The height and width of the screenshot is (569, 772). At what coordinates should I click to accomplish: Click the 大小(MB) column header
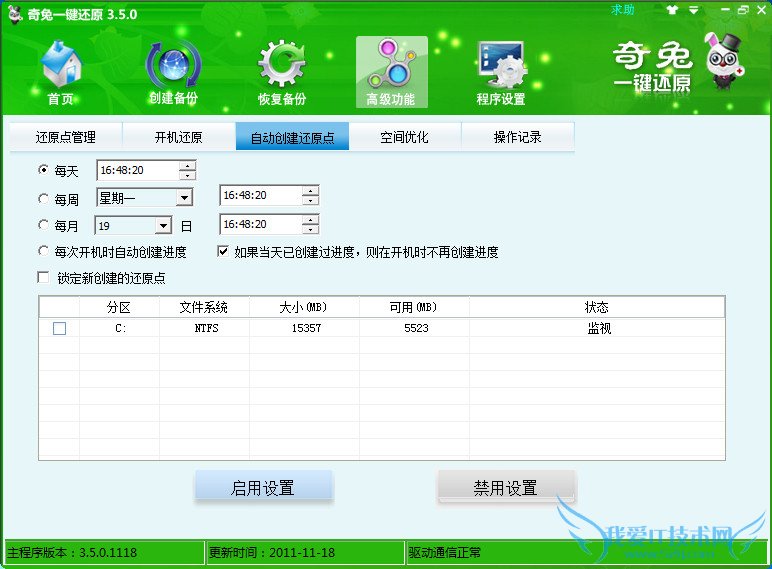pyautogui.click(x=304, y=308)
